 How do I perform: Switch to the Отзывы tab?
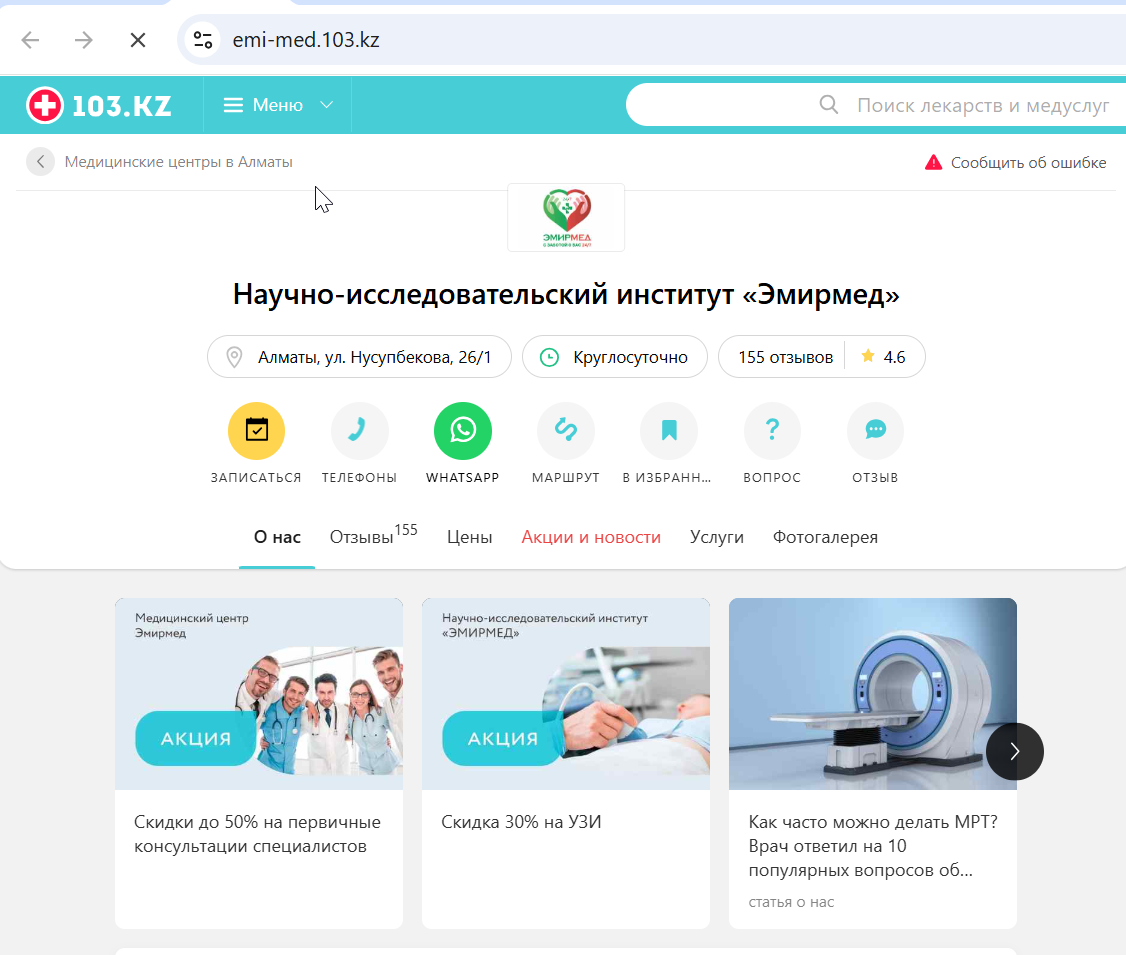[x=373, y=536]
